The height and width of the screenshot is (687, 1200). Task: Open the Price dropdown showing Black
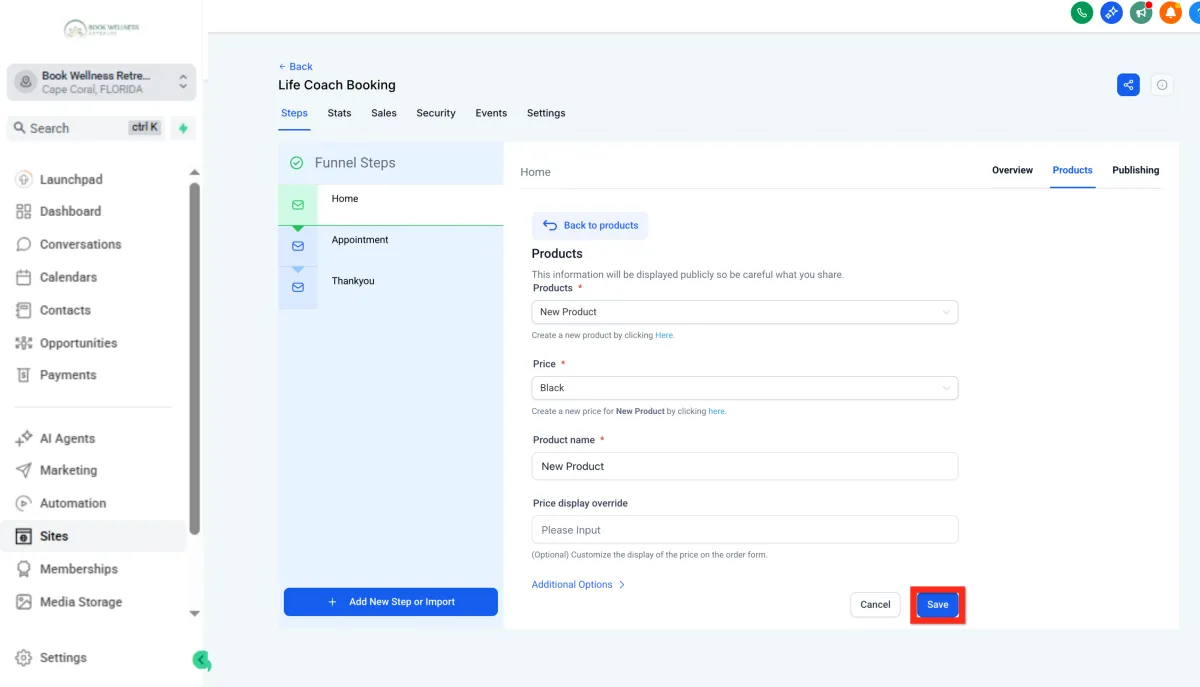coord(744,388)
